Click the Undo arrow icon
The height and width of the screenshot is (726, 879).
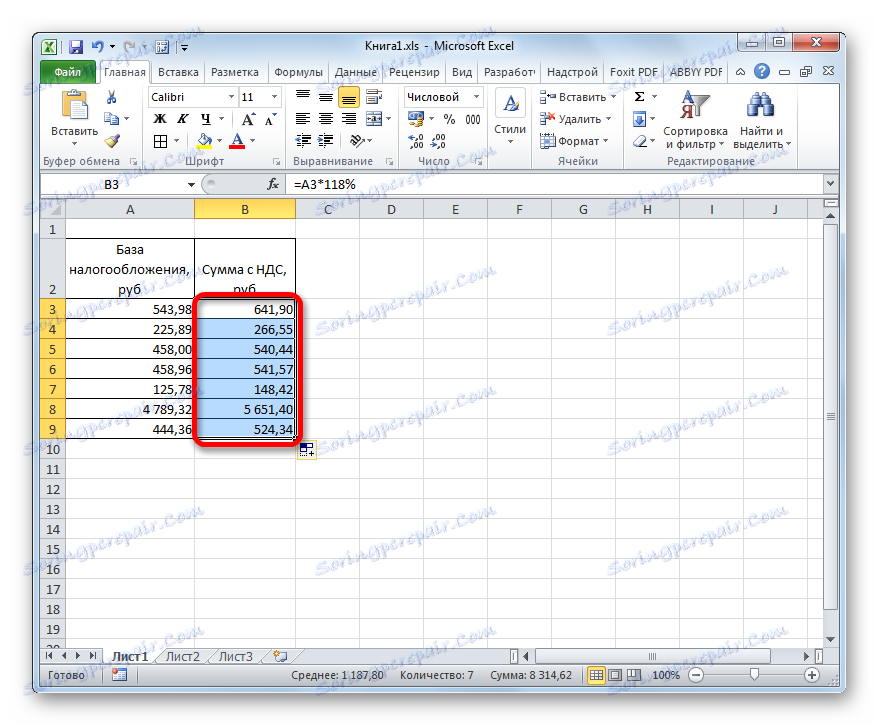pos(98,47)
